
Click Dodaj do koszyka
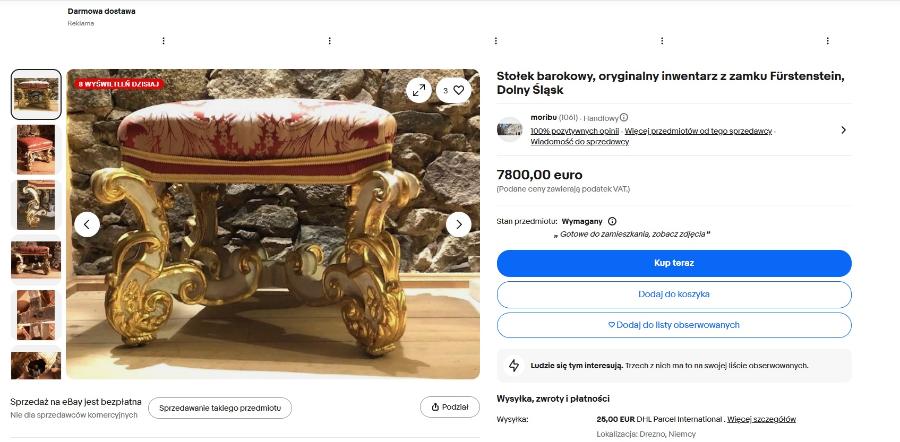coord(674,294)
